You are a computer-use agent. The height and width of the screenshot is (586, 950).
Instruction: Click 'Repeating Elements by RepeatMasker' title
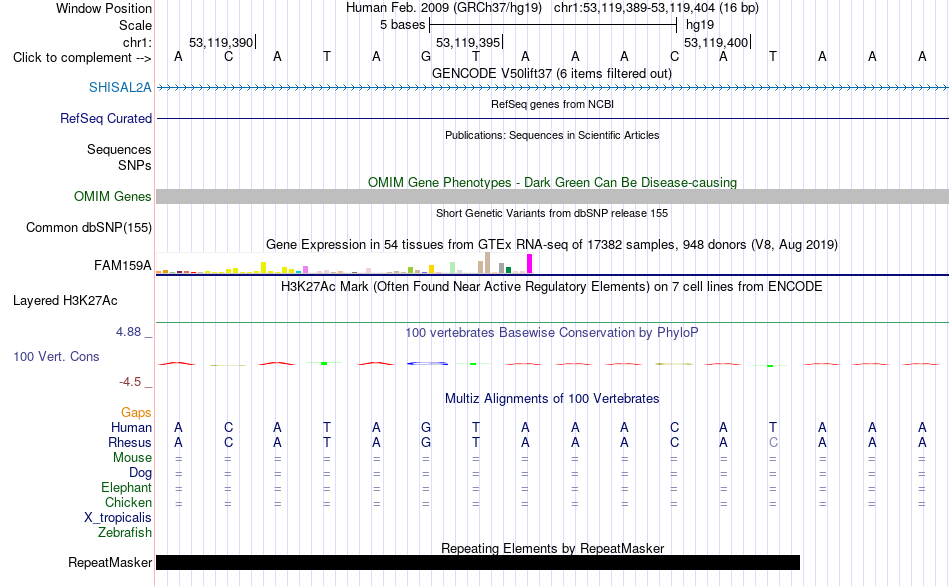pyautogui.click(x=552, y=548)
